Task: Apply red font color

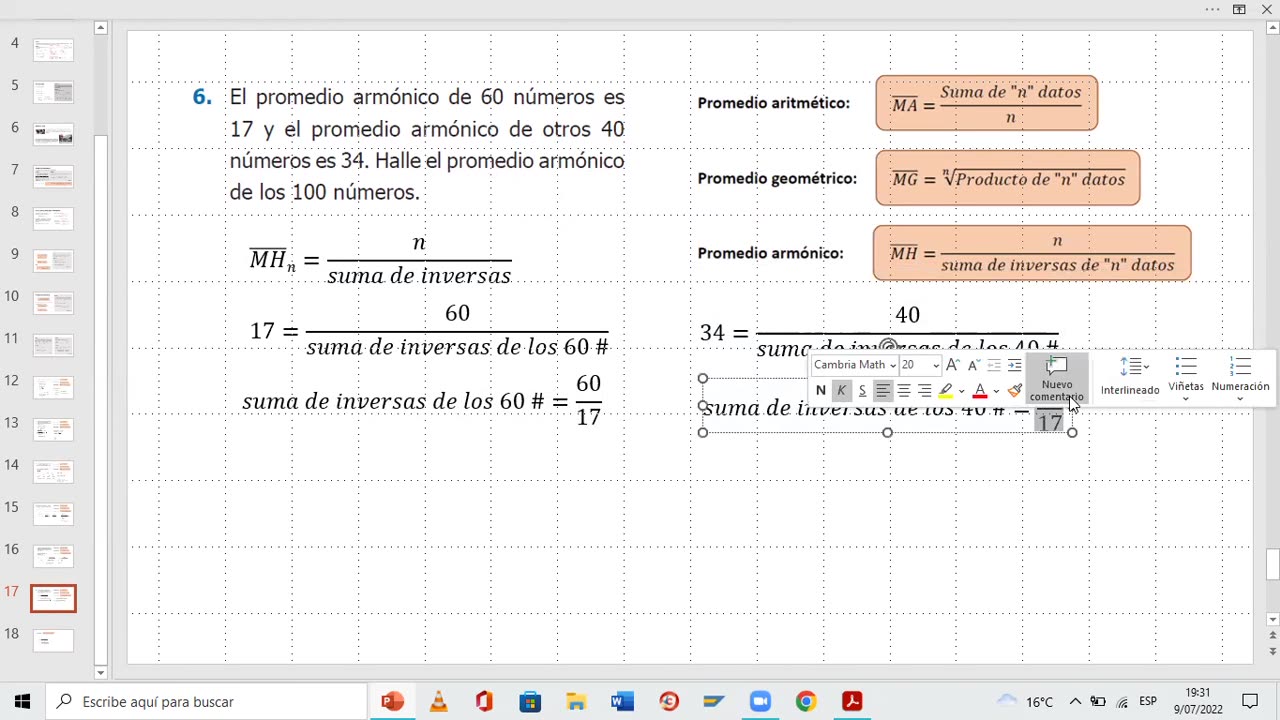Action: click(980, 391)
